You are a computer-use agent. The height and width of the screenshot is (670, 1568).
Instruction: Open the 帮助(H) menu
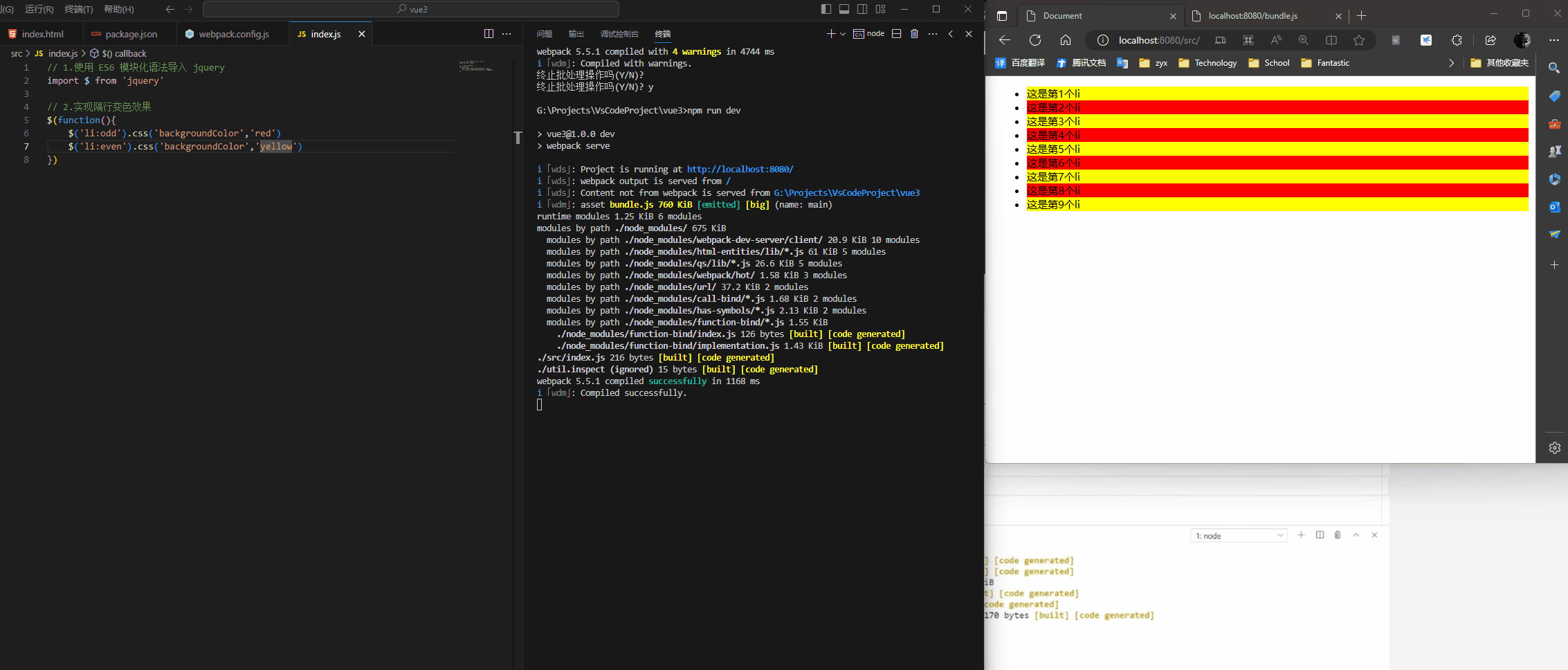[119, 9]
